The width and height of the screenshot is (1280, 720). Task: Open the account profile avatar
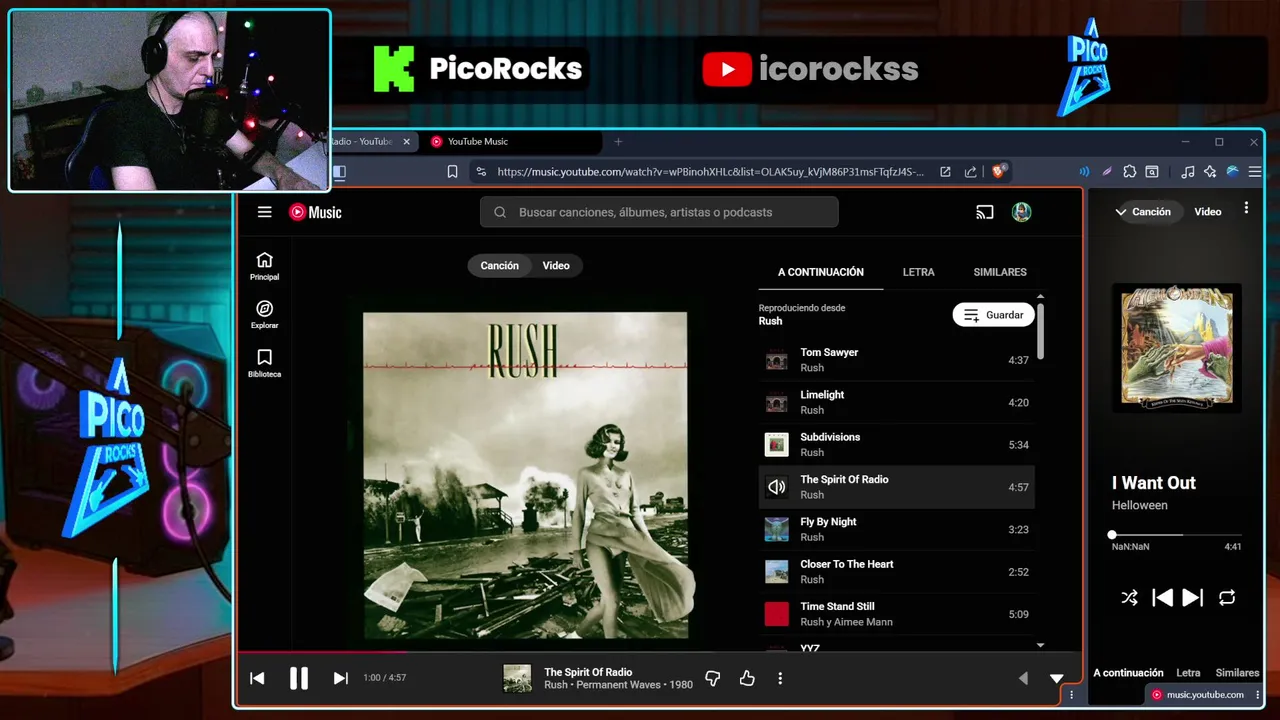coord(1021,212)
